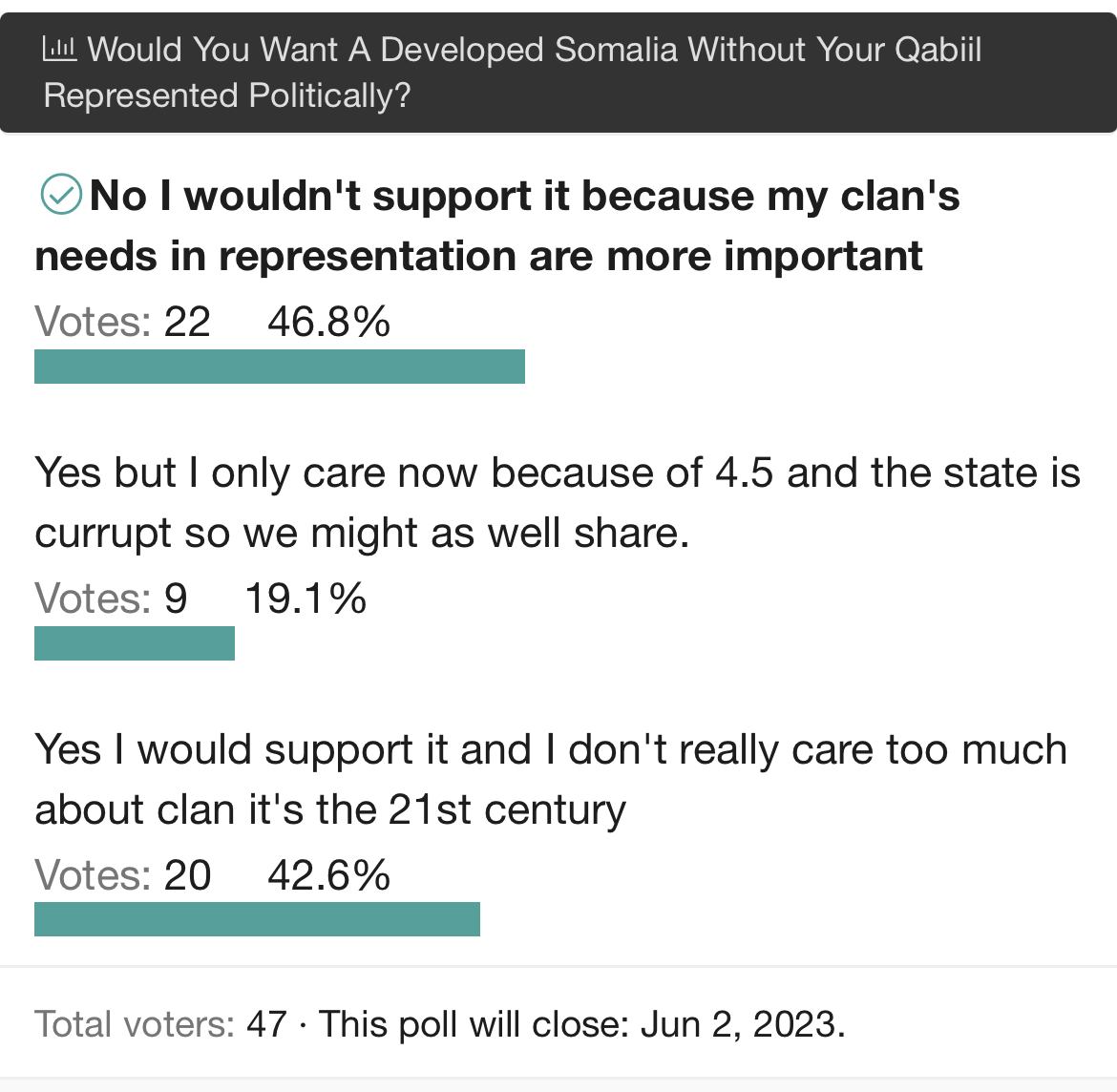Click the 19.1% percentage label

point(306,598)
